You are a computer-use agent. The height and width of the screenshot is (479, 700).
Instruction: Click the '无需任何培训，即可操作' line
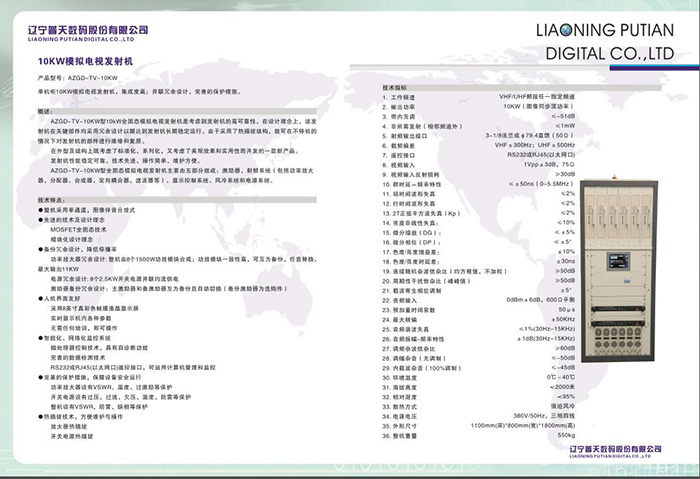[84, 328]
